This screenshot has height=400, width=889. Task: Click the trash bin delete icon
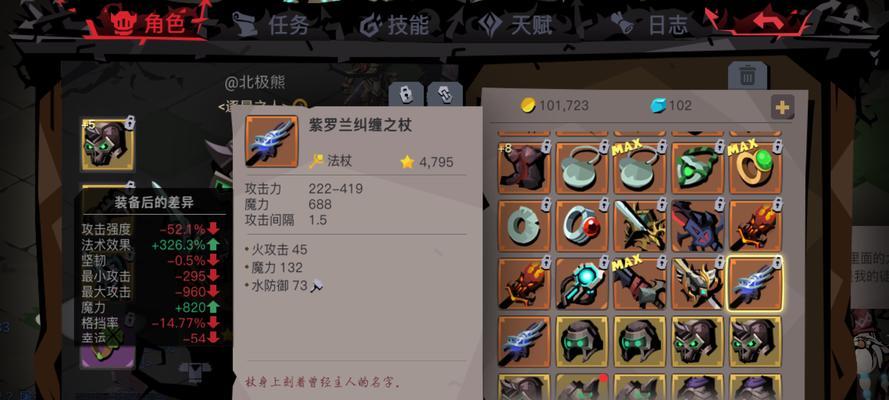(747, 75)
